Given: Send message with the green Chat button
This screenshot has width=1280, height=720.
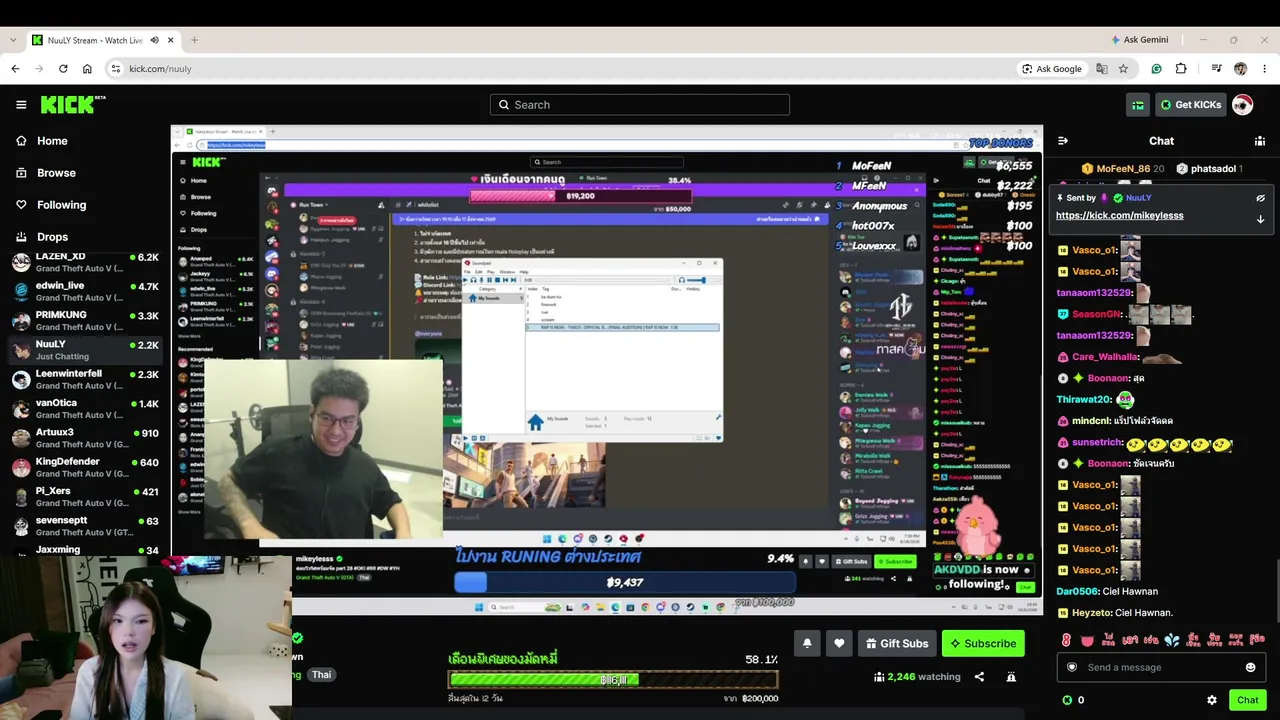Looking at the screenshot, I should [1247, 700].
